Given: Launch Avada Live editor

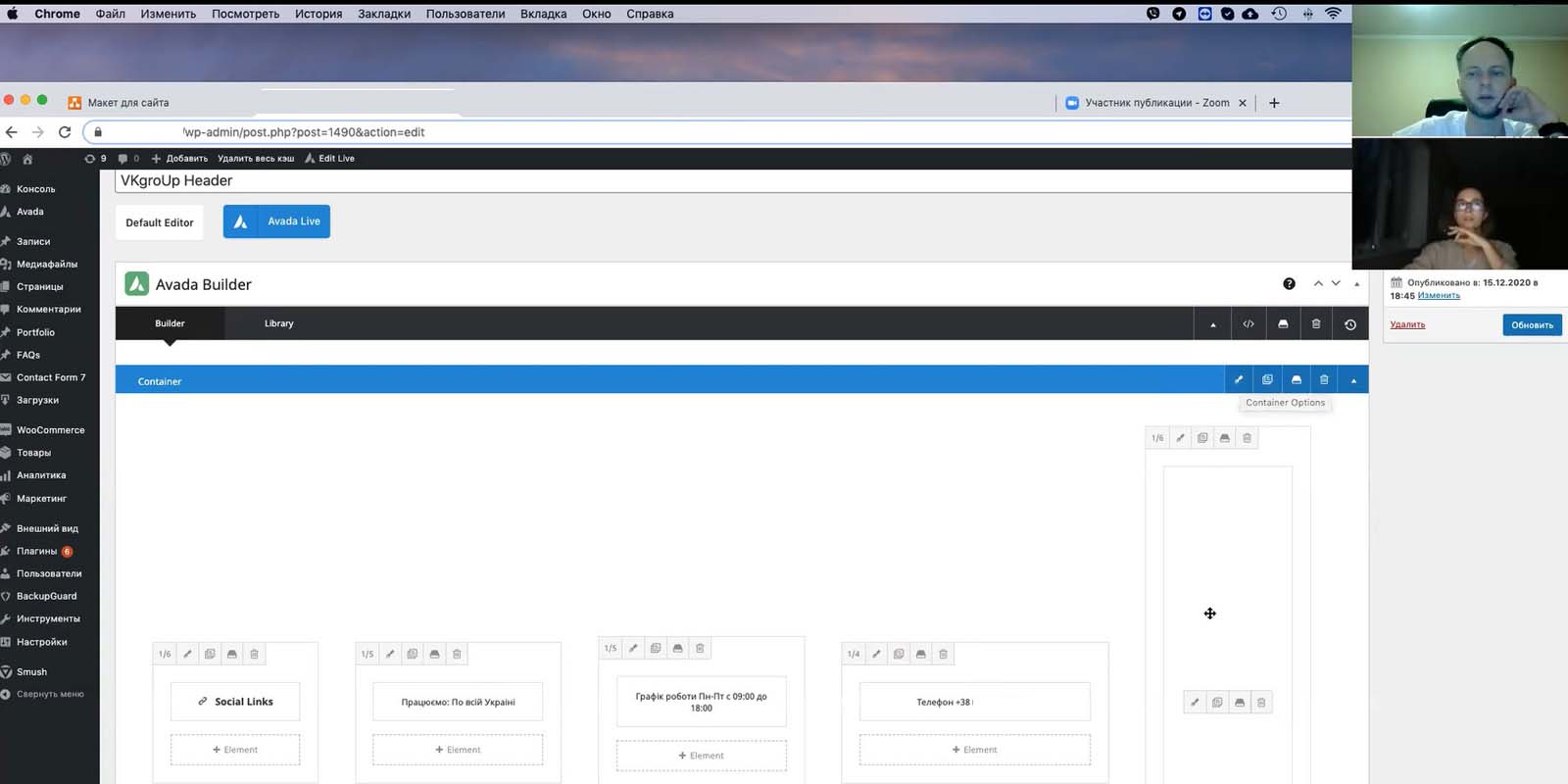Looking at the screenshot, I should tap(276, 221).
